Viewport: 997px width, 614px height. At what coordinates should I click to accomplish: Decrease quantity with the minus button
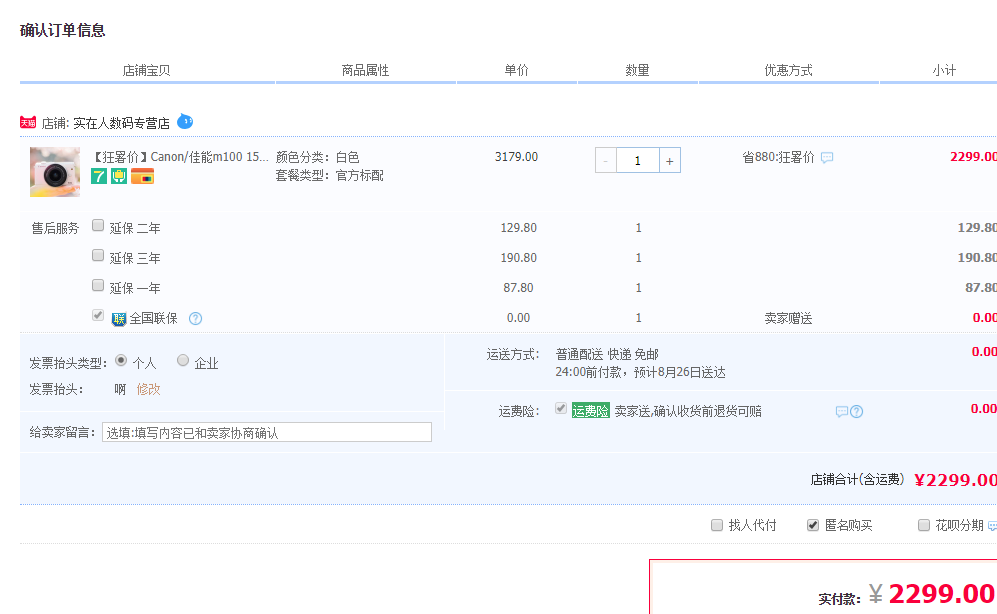[606, 160]
